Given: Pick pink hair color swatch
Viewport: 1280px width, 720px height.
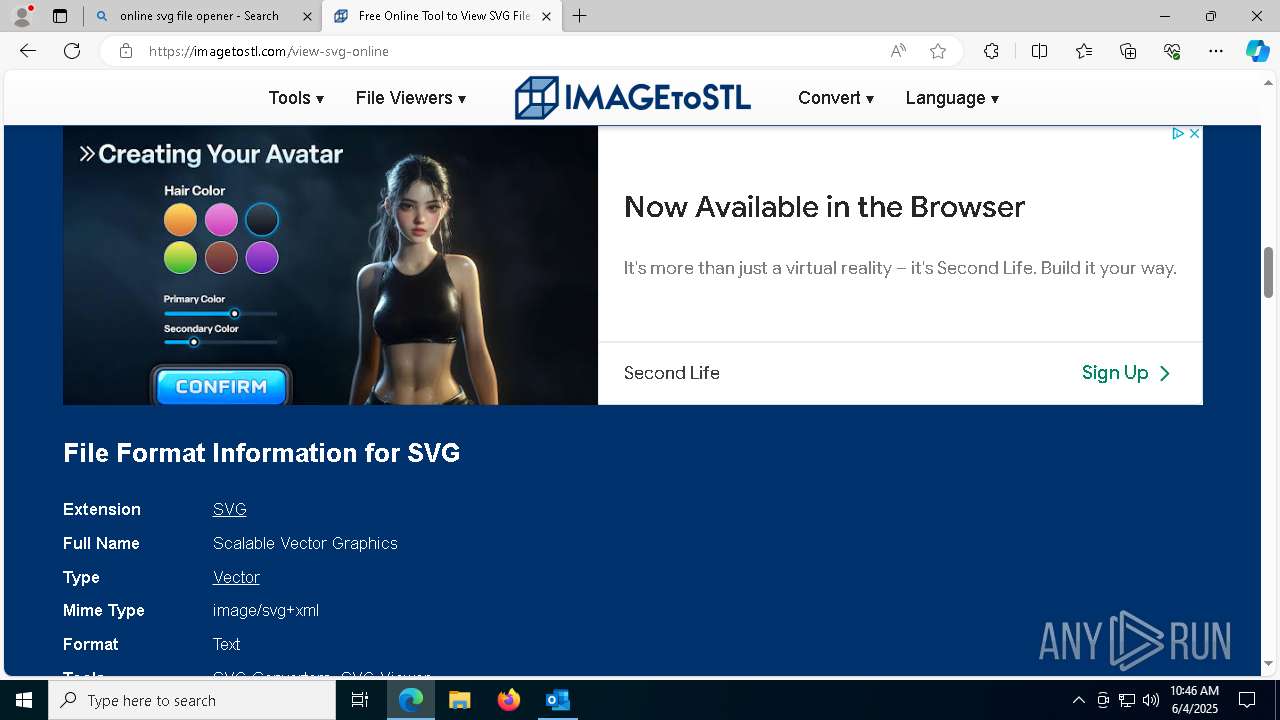Looking at the screenshot, I should pos(221,219).
